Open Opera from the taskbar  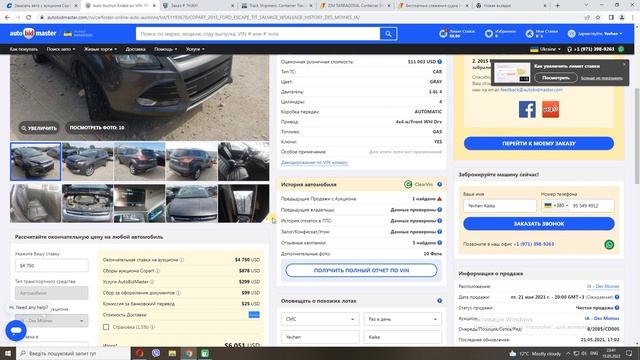139,353
